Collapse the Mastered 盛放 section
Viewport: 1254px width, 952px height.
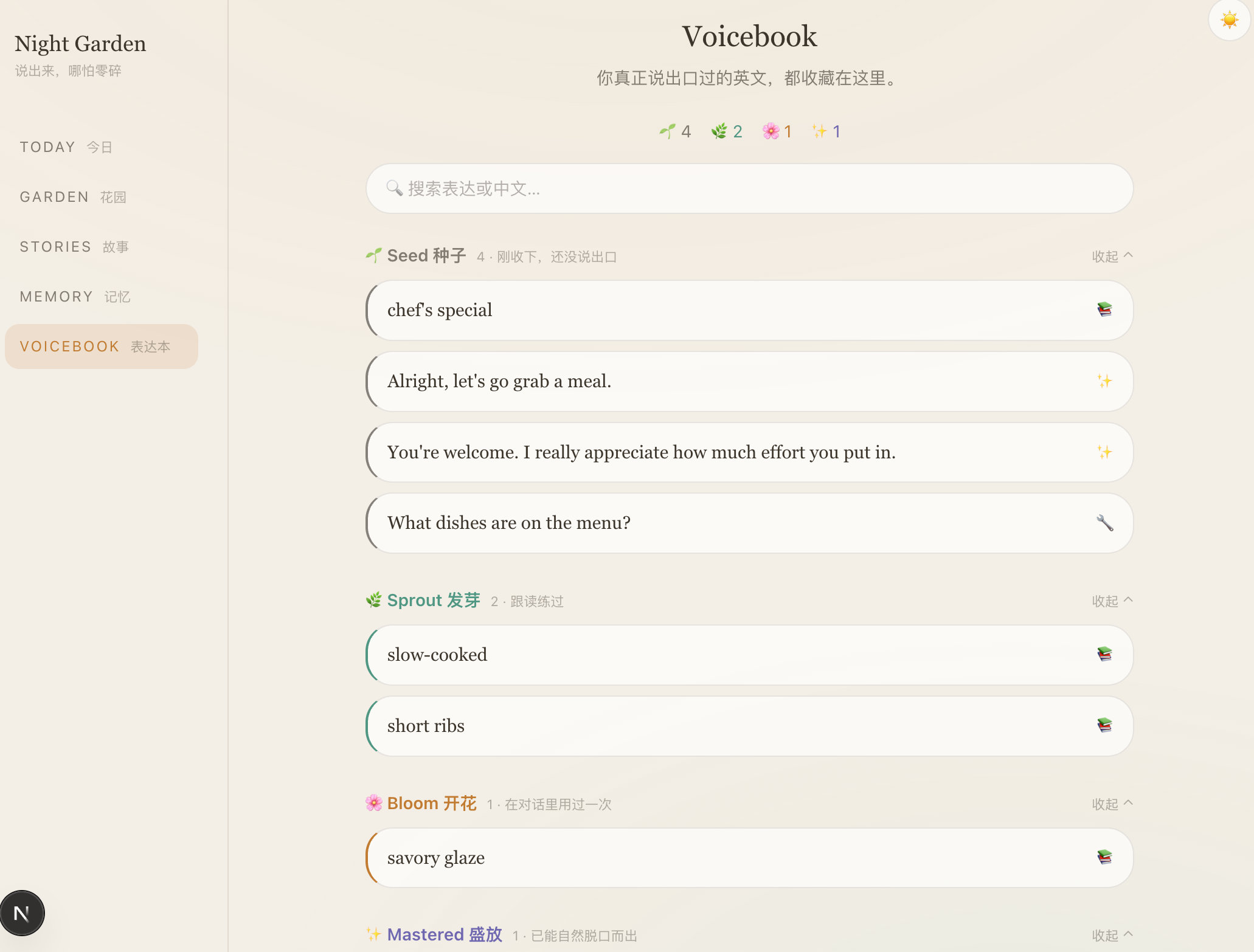[1112, 936]
